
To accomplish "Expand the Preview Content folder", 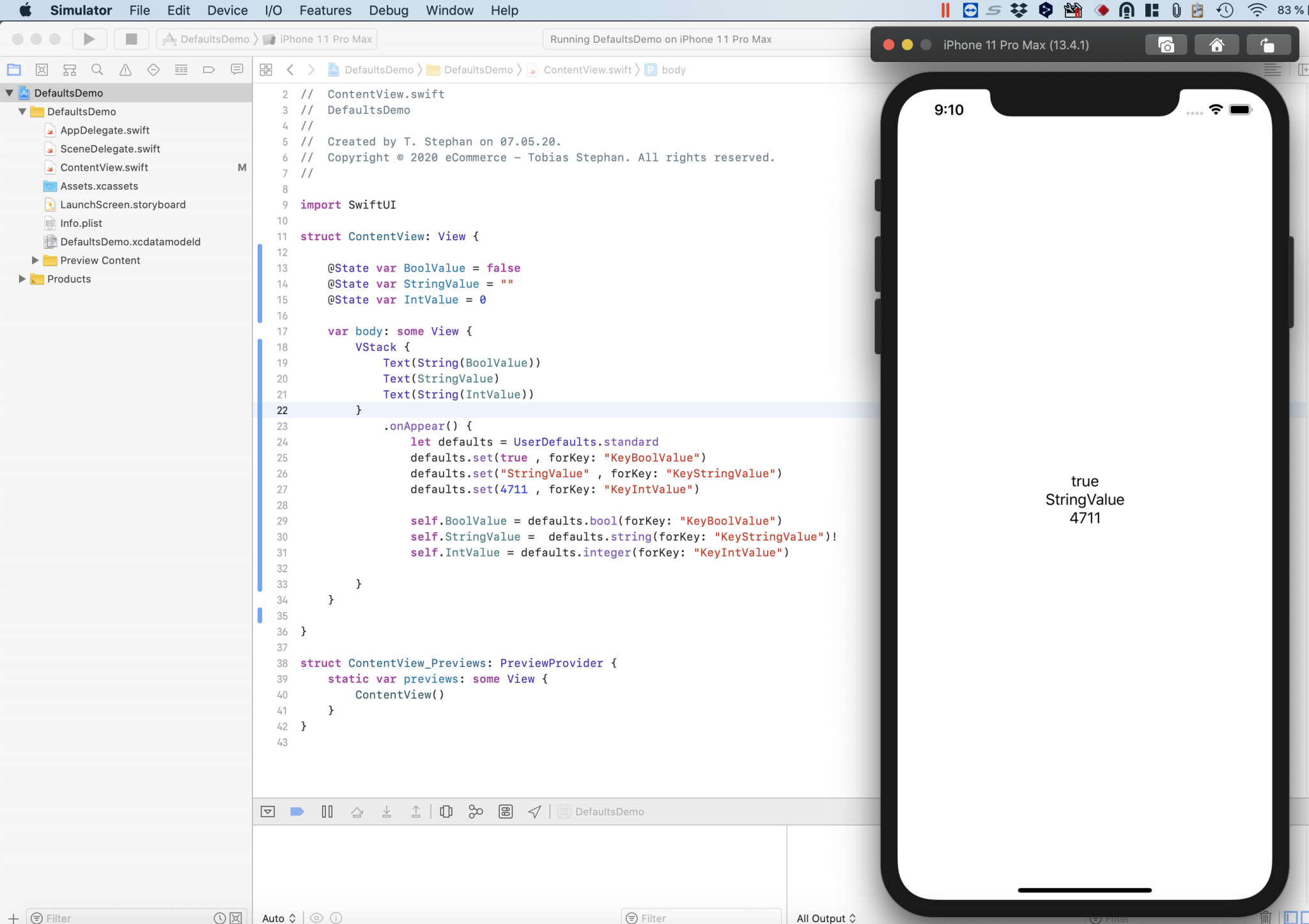I will click(x=35, y=260).
